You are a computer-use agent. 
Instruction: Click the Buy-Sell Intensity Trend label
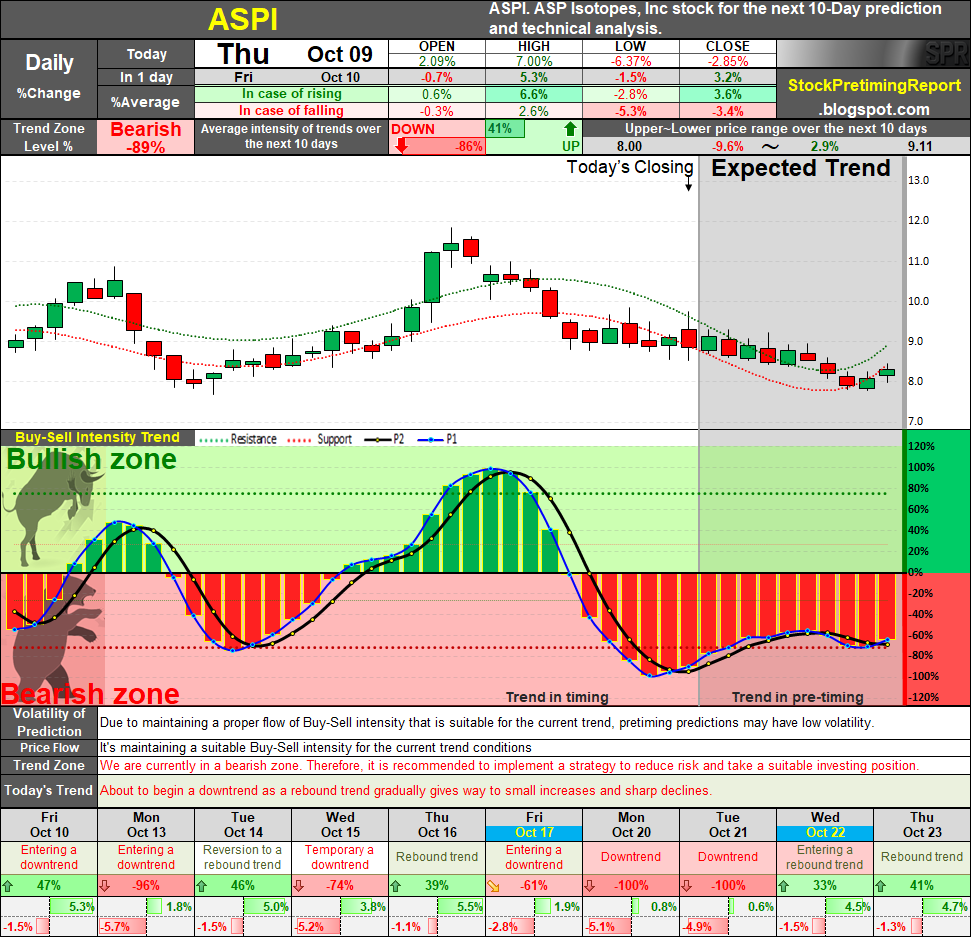pyautogui.click(x=97, y=437)
